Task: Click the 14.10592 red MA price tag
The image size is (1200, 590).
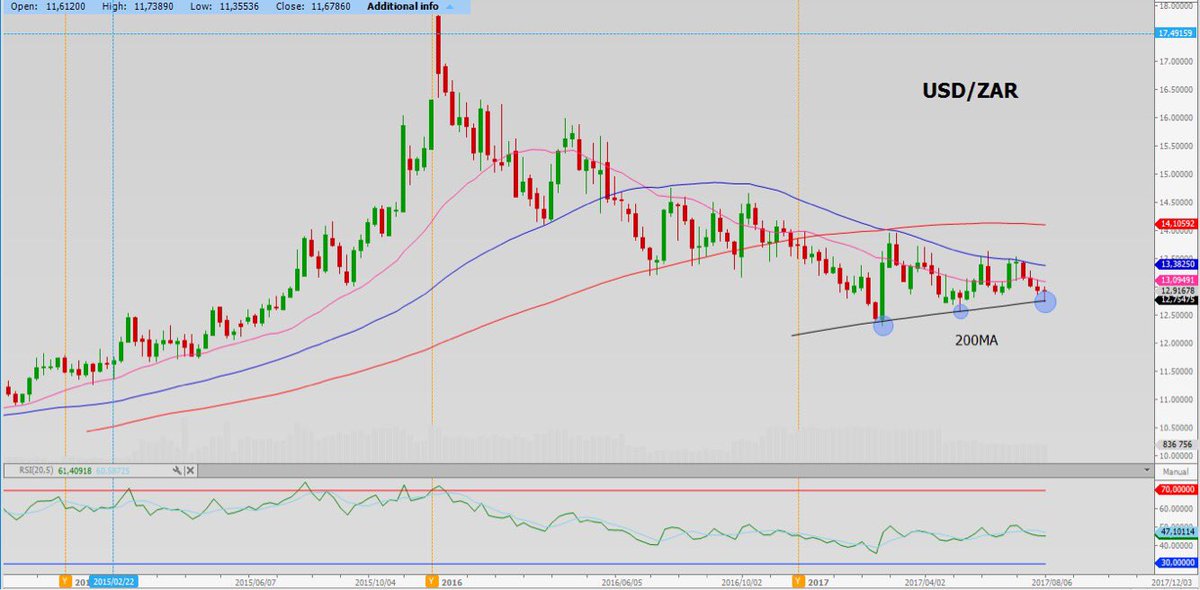Action: pyautogui.click(x=1176, y=224)
